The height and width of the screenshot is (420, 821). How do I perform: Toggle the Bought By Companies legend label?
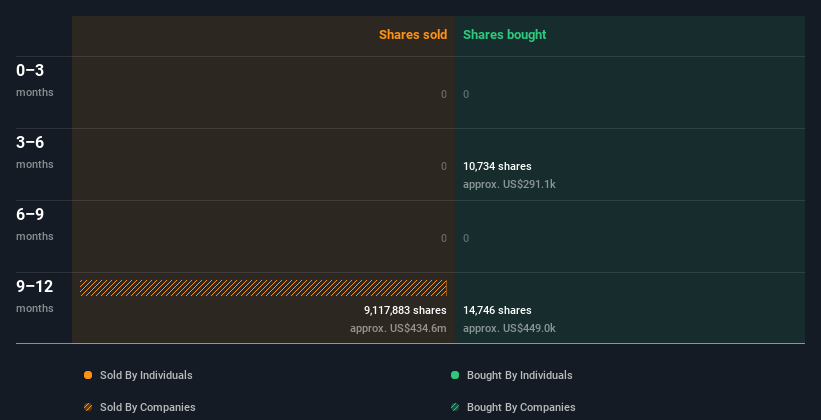point(521,407)
